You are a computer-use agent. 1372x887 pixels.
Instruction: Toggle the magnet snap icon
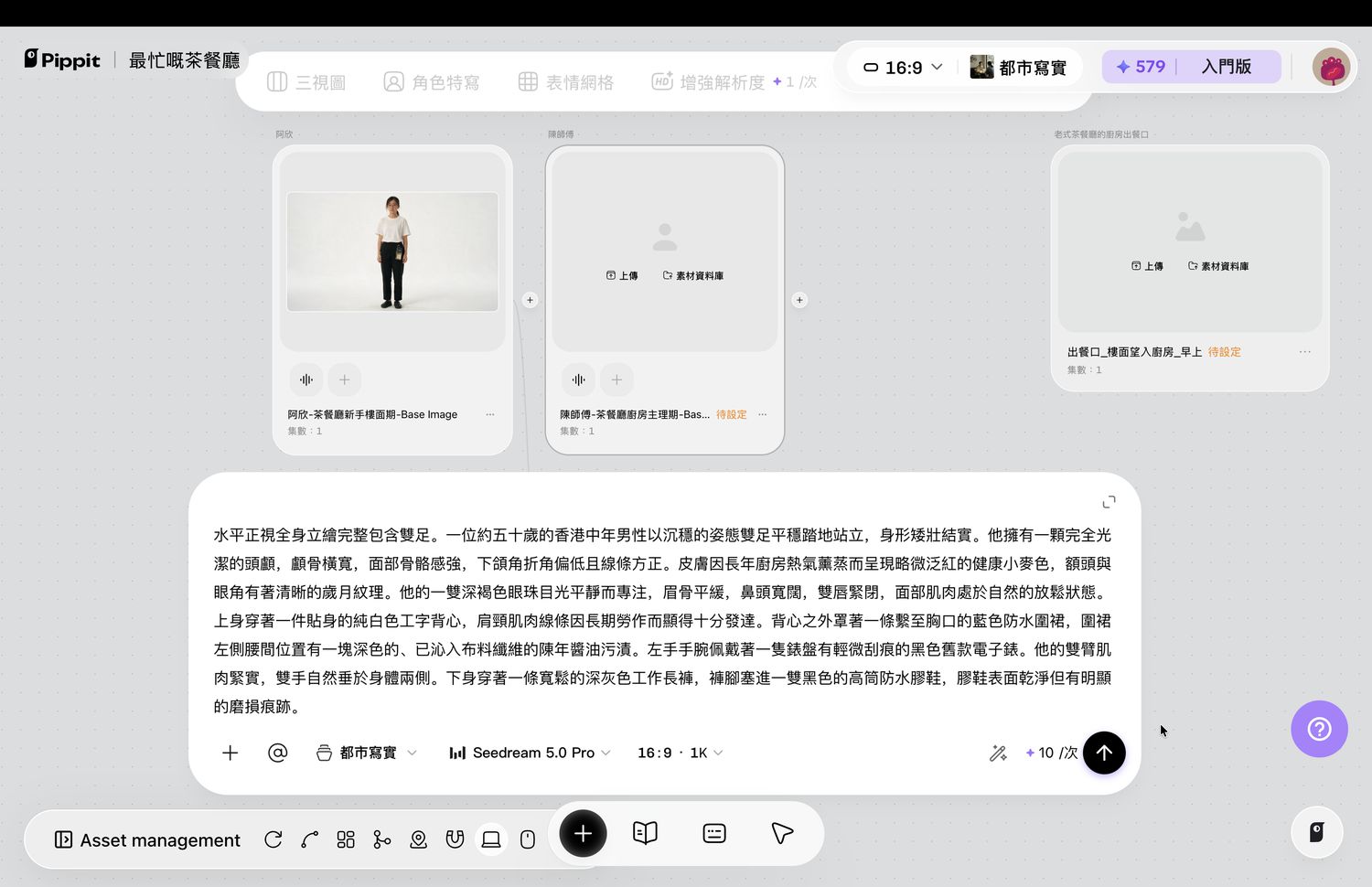point(456,839)
